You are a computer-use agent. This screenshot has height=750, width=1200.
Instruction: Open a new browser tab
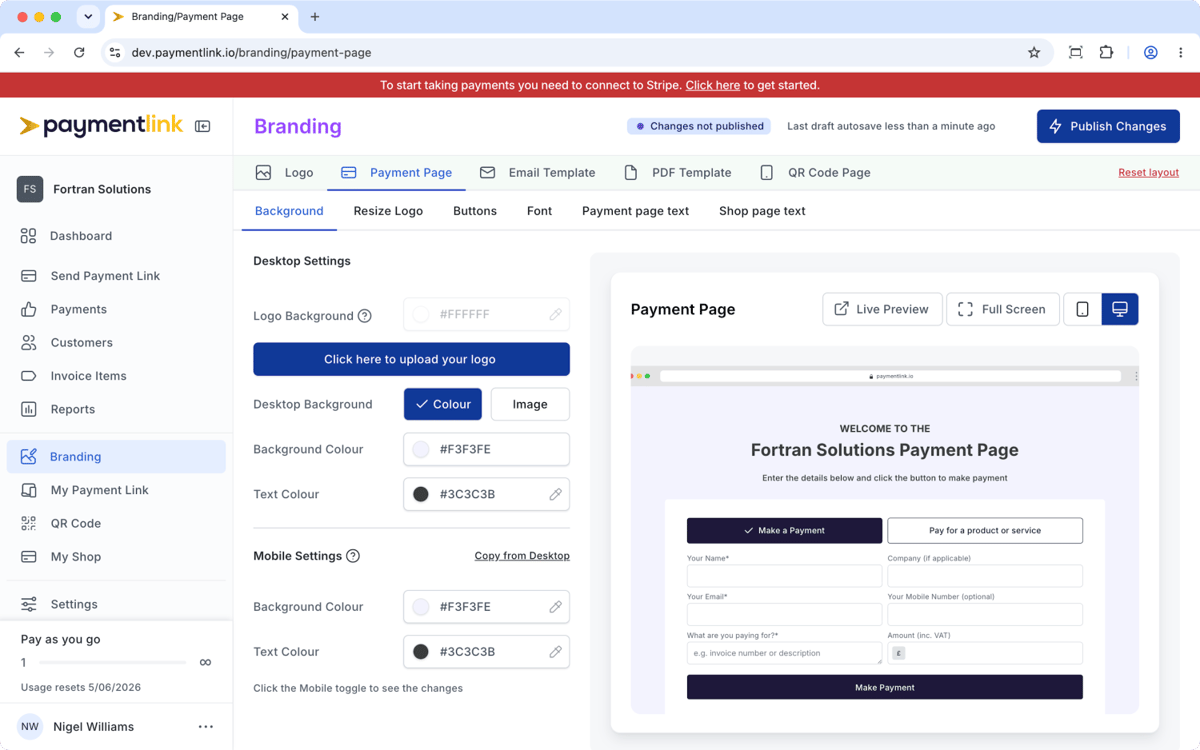click(x=315, y=17)
